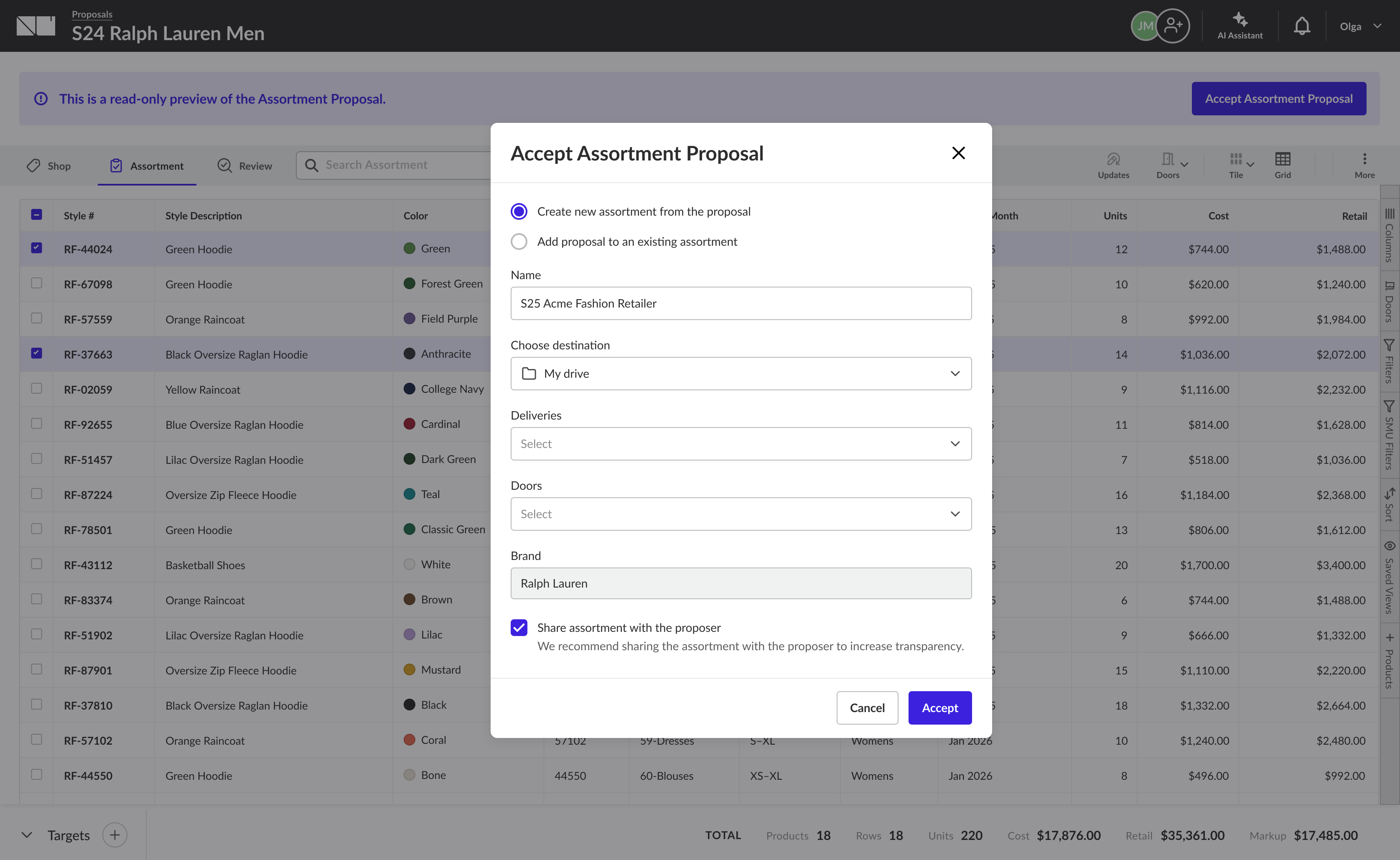Open the notifications bell
Viewport: 1400px width, 860px height.
1302,25
